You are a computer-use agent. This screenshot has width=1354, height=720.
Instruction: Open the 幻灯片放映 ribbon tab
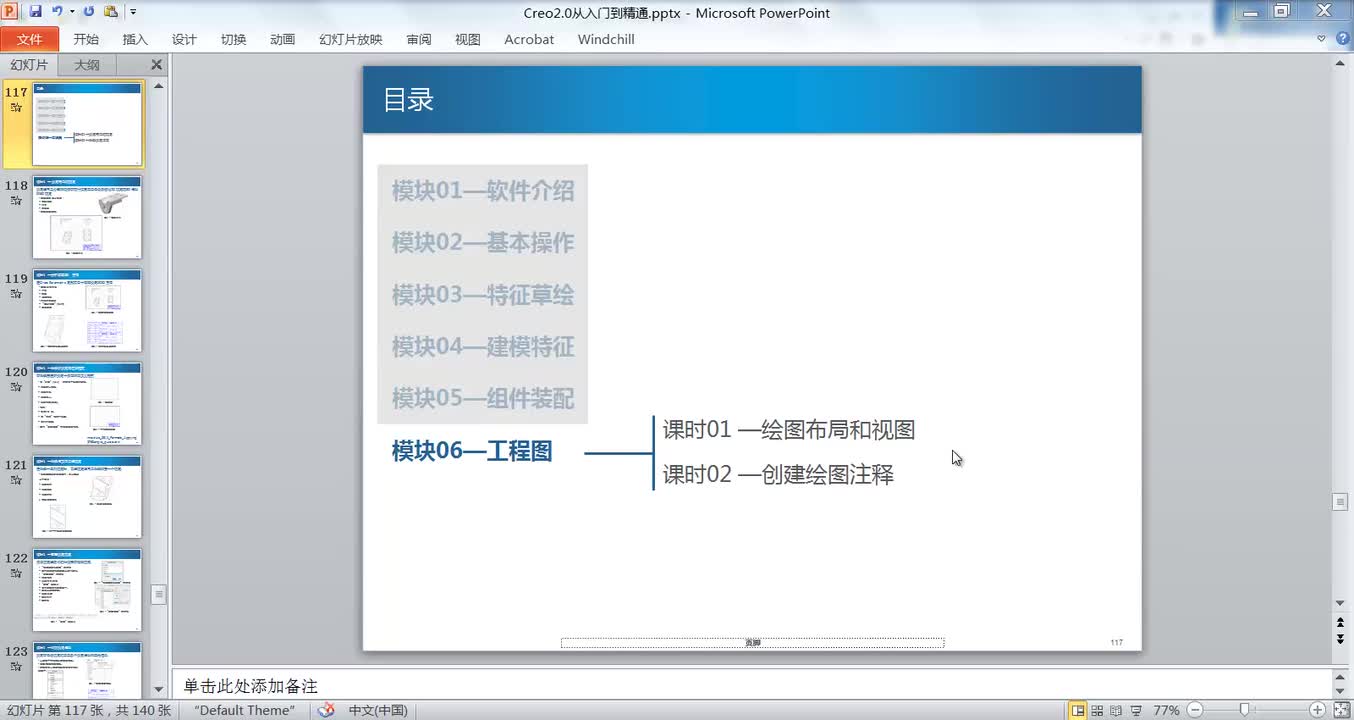coord(351,39)
